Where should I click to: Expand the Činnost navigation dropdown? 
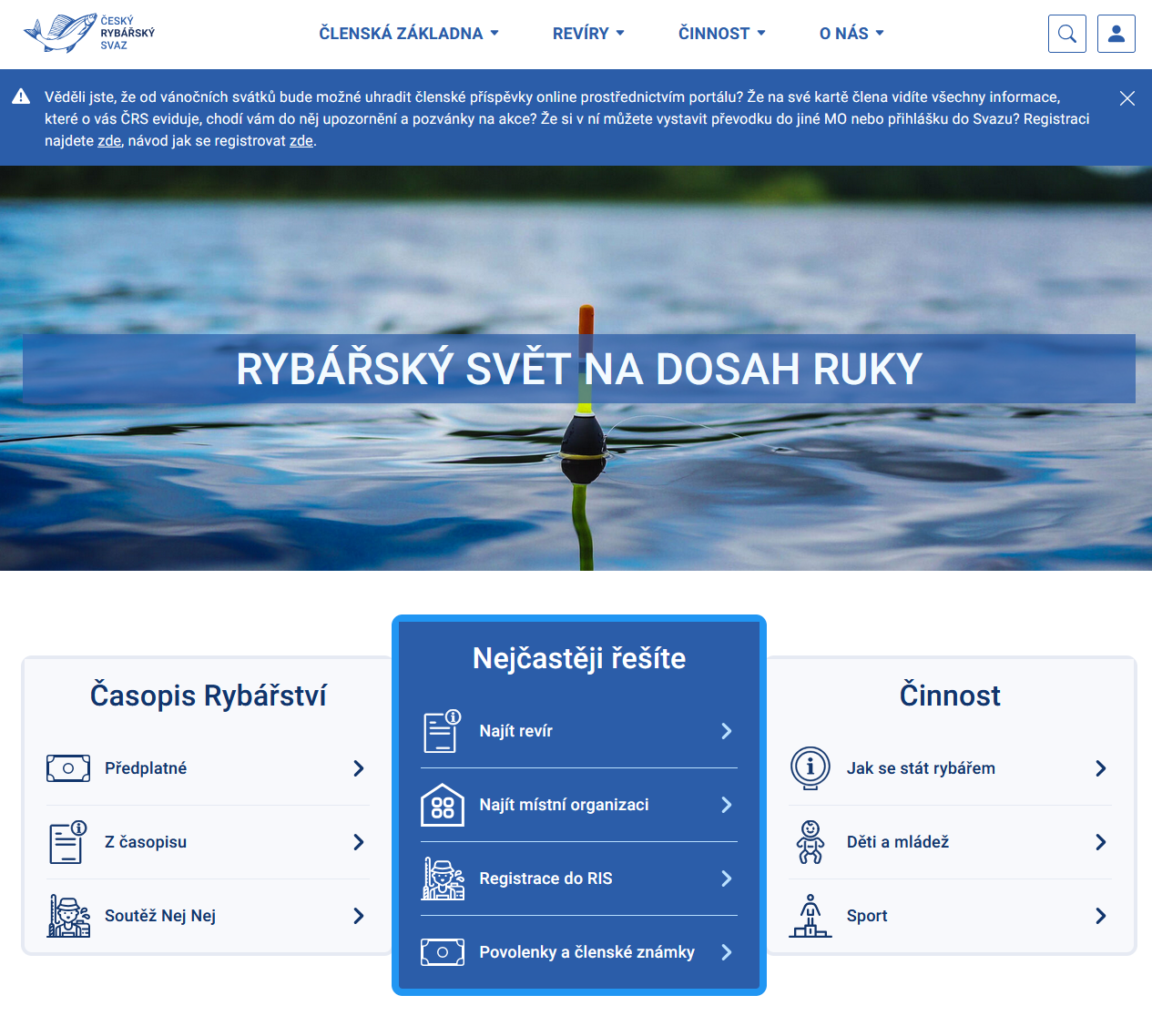(x=721, y=34)
